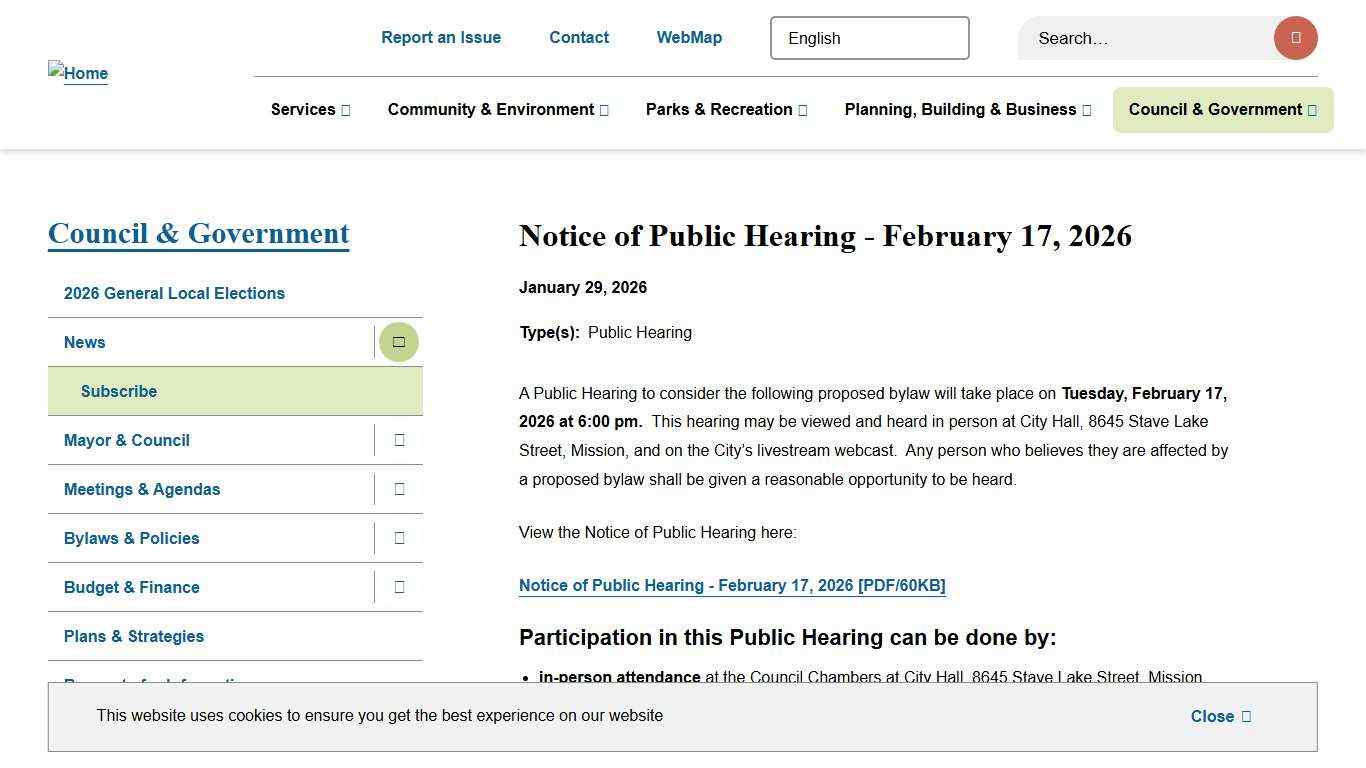
Task: Dismiss the cookie notice with Close
Action: click(x=1219, y=716)
